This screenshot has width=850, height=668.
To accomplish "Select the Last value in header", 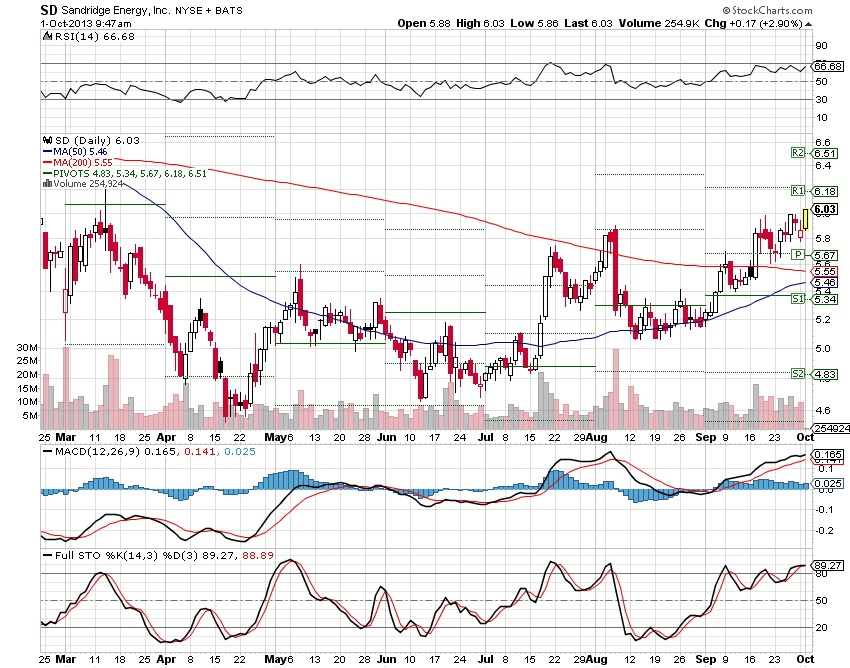I will 588,23.
